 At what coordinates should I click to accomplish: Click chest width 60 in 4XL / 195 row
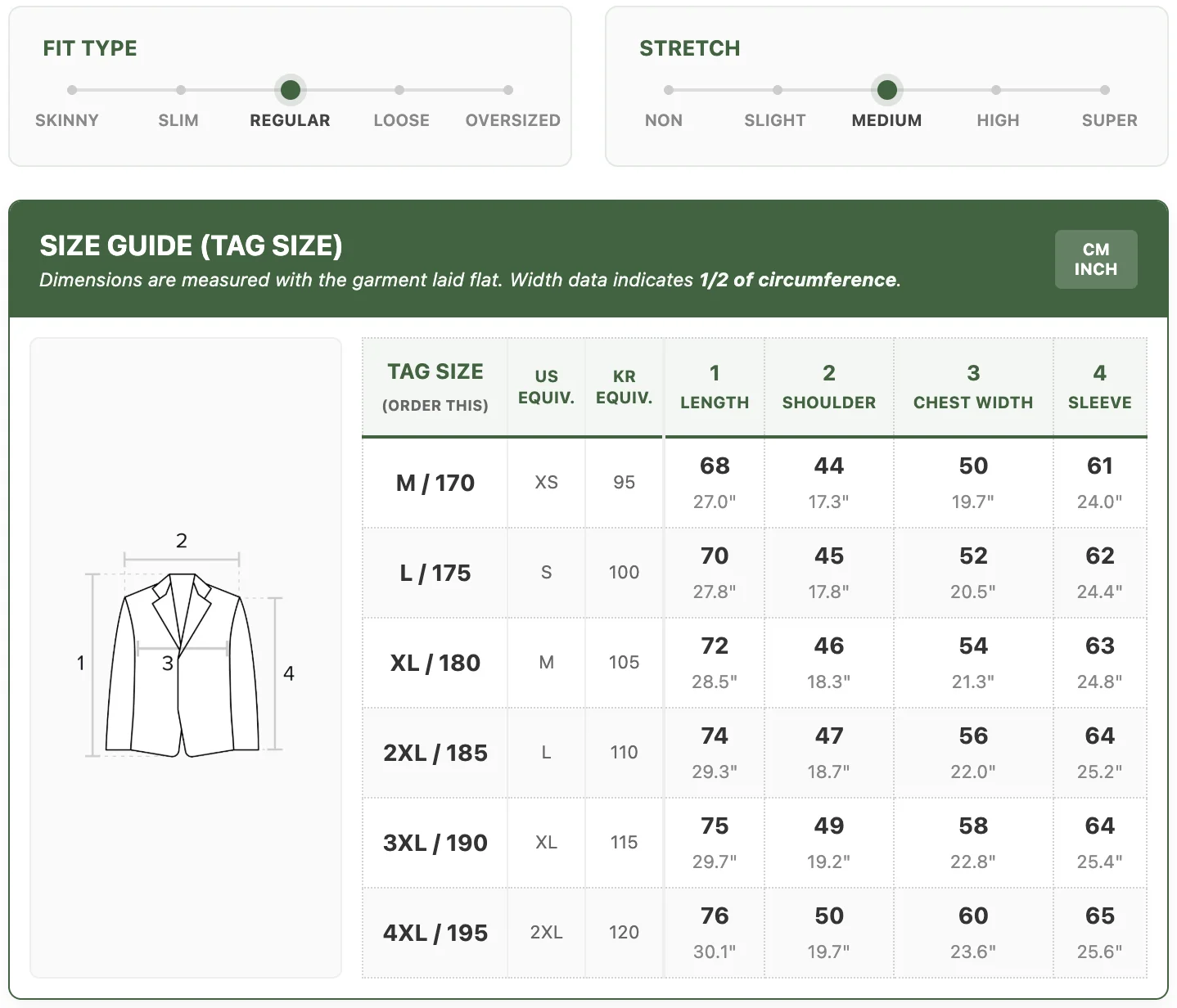tap(973, 916)
